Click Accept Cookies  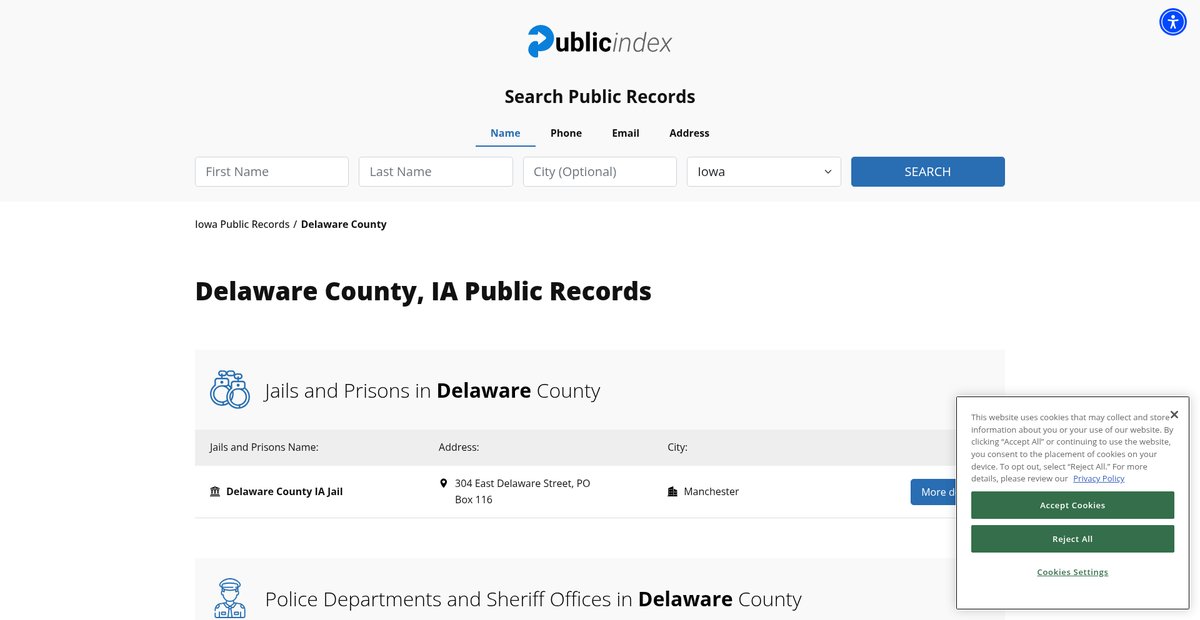[1072, 505]
